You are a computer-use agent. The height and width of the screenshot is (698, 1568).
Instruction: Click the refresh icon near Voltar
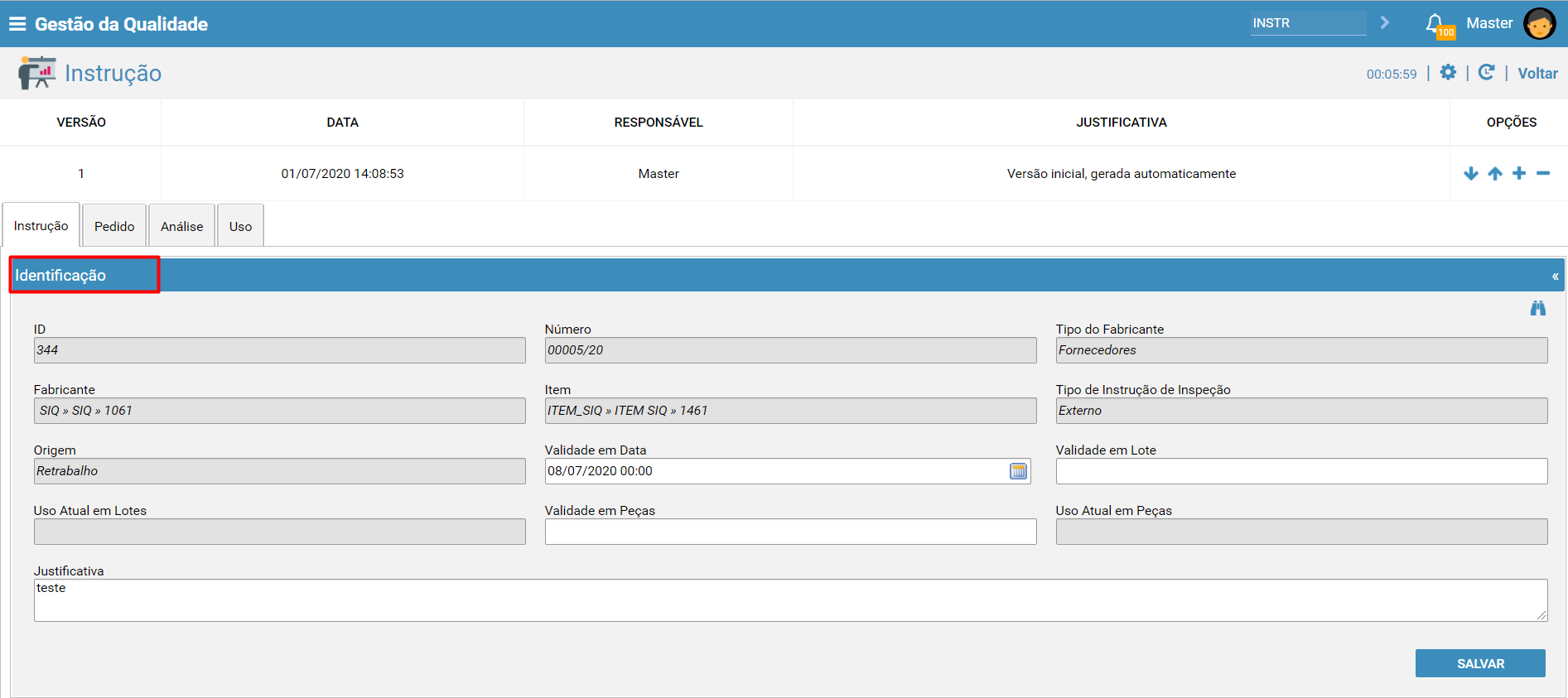(x=1487, y=72)
